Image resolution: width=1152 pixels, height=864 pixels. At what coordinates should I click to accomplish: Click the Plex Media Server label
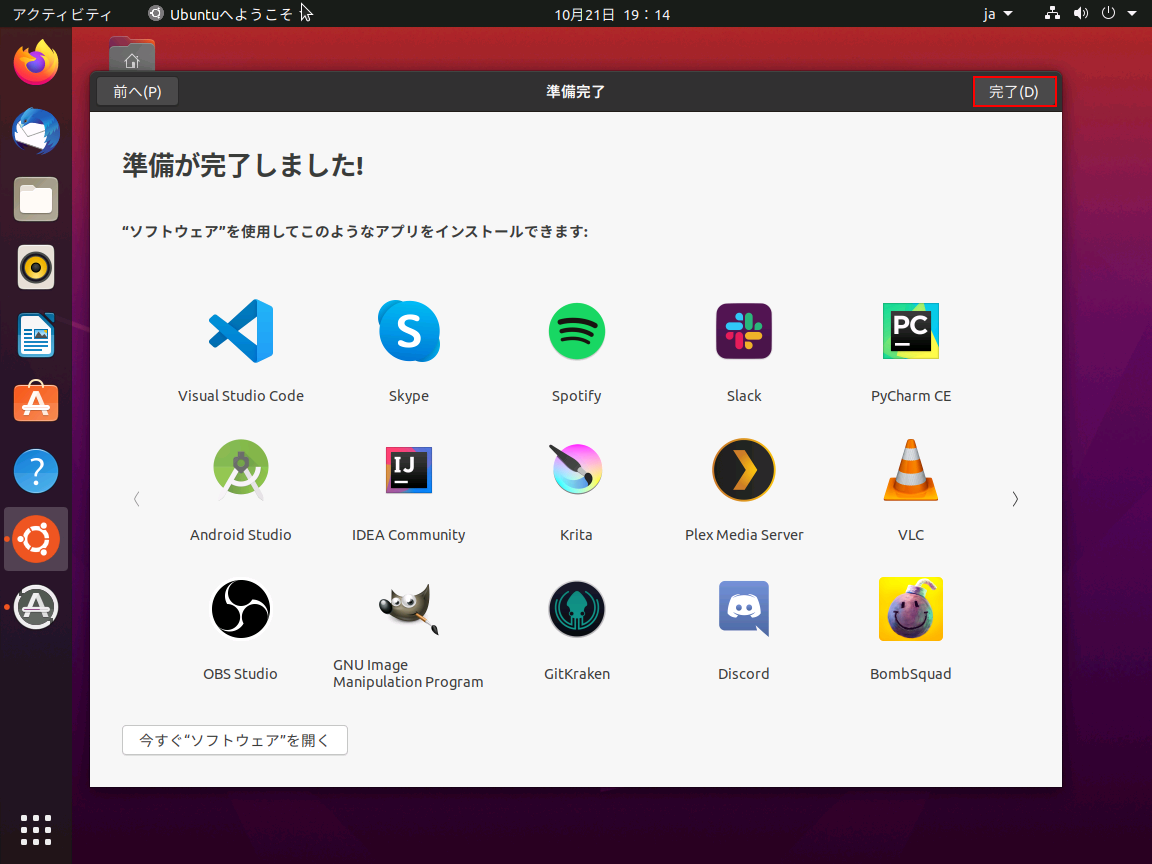tap(744, 535)
